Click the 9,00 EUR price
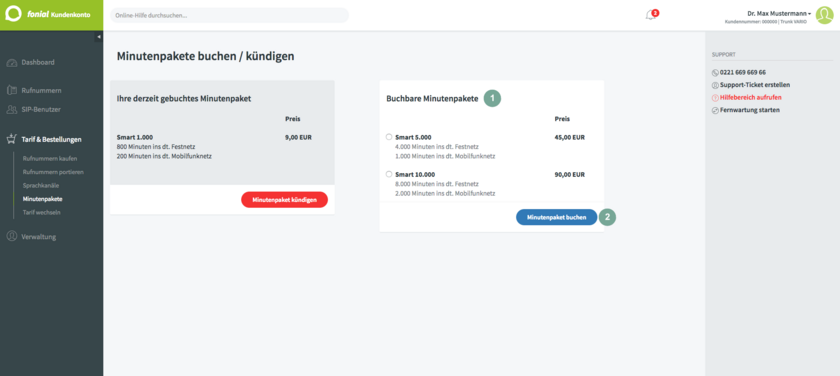 tap(298, 137)
